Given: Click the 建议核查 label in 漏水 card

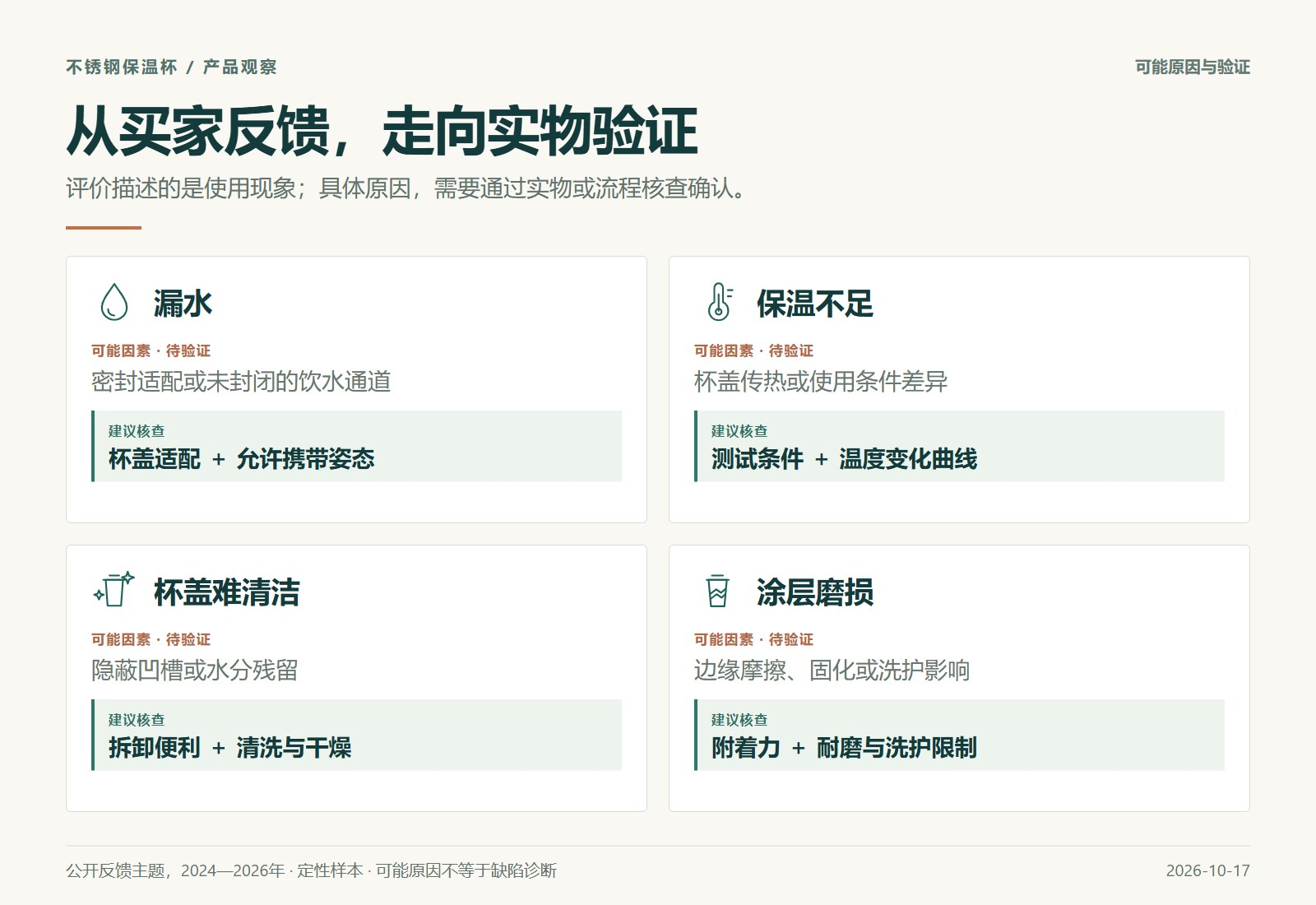Looking at the screenshot, I should pyautogui.click(x=137, y=431).
